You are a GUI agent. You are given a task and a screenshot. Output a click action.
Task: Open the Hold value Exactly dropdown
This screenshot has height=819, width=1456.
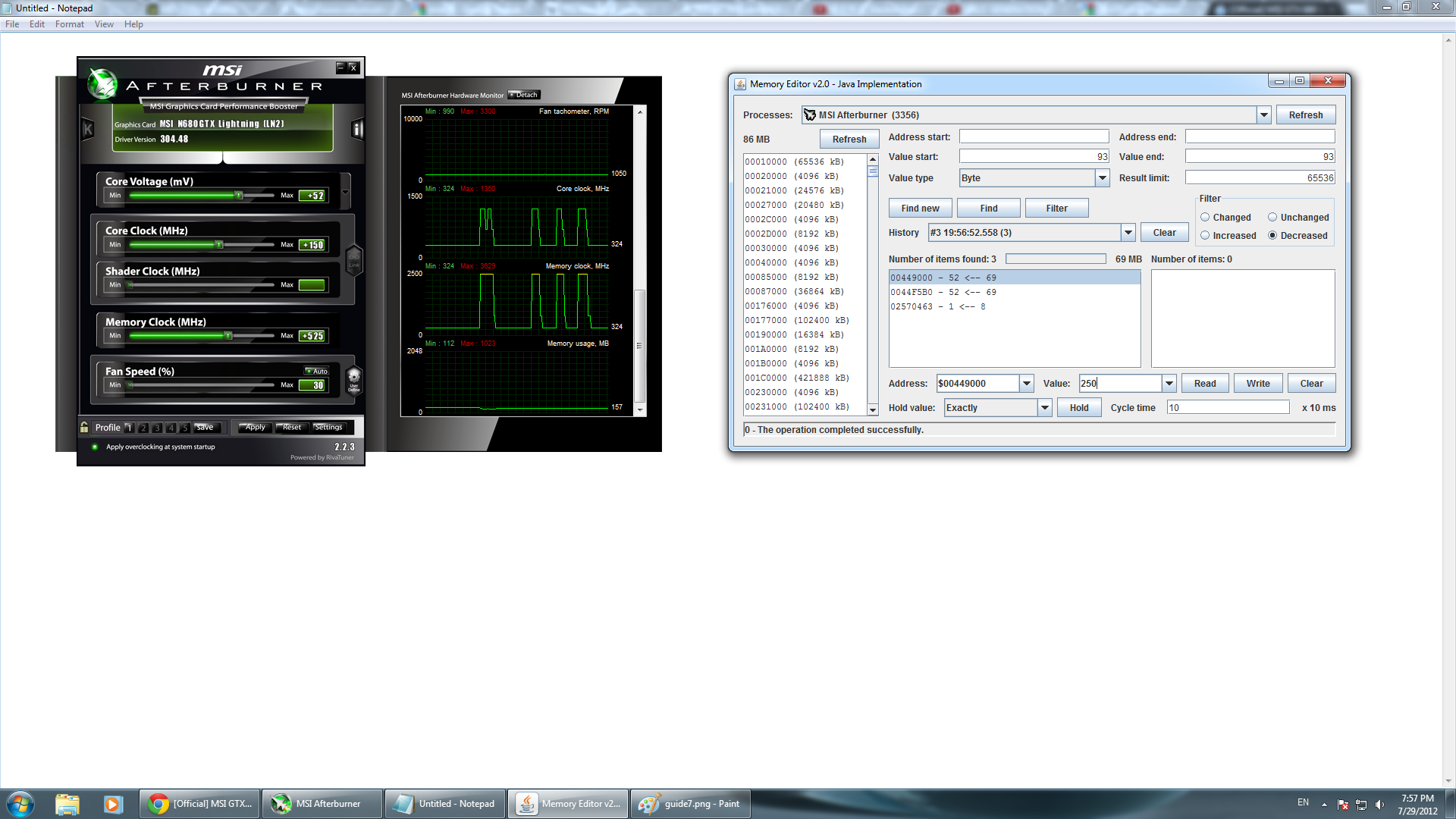(x=1045, y=408)
